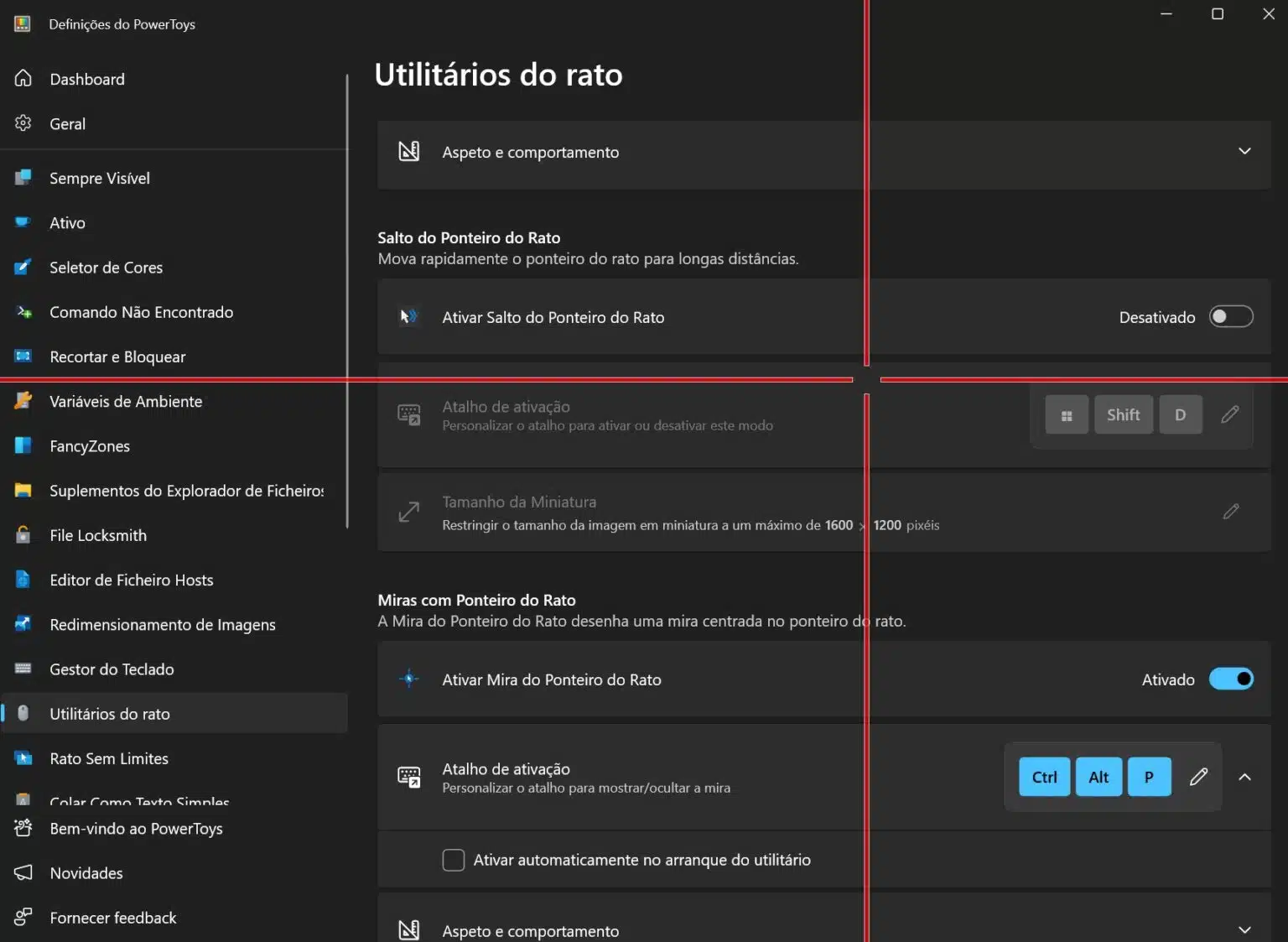Open Fornecer feedback link

[x=174, y=917]
